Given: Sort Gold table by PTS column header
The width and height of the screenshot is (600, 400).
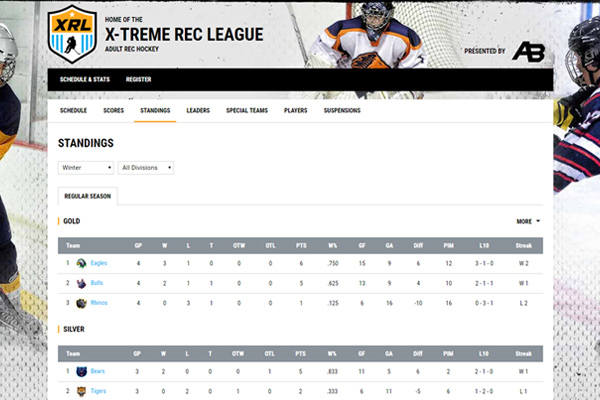Looking at the screenshot, I should pos(299,244).
